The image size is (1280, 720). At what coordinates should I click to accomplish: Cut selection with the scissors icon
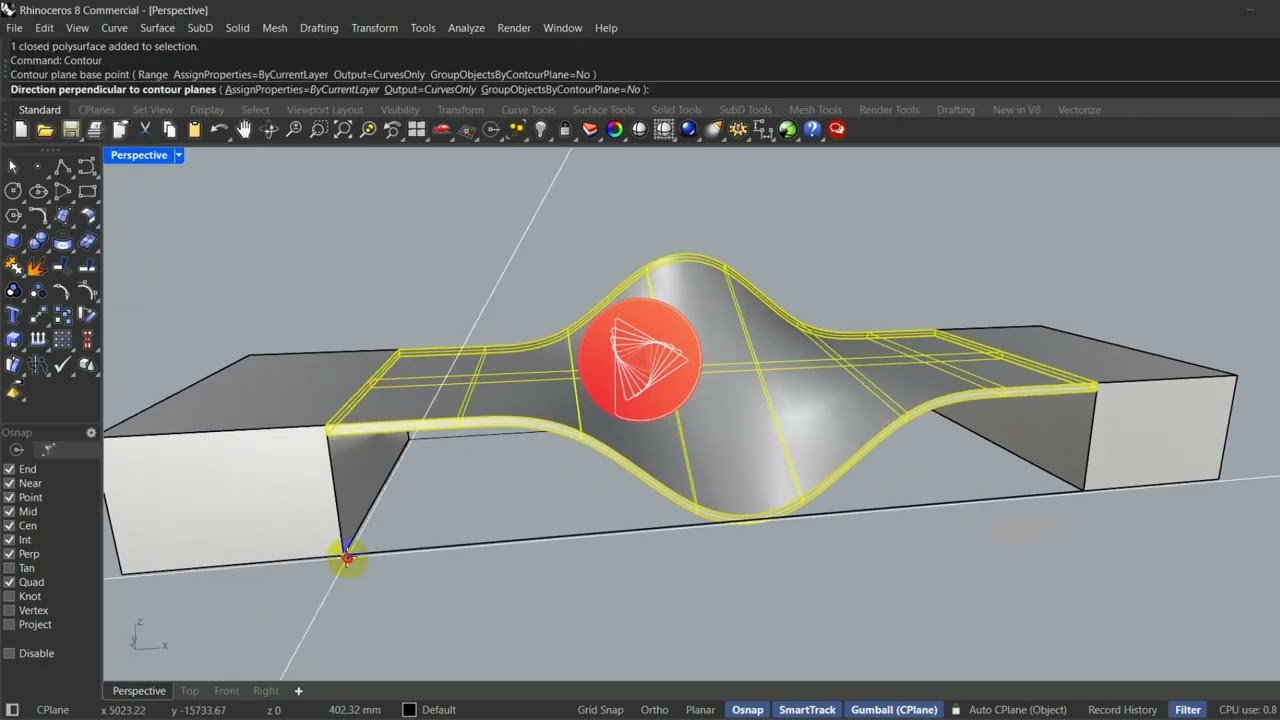(x=145, y=129)
